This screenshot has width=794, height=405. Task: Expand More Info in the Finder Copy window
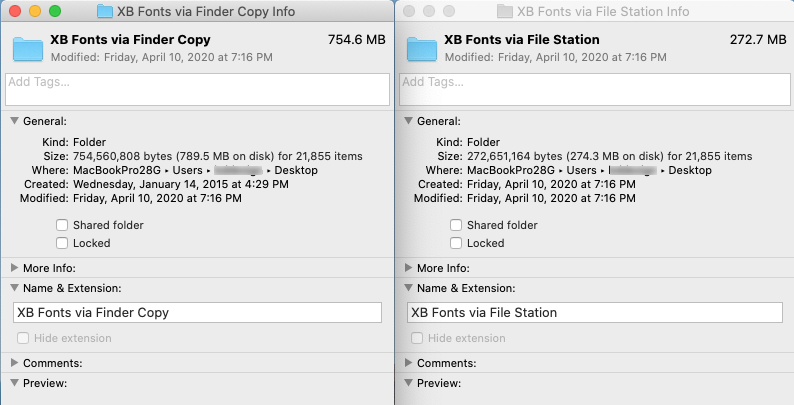pyautogui.click(x=15, y=268)
